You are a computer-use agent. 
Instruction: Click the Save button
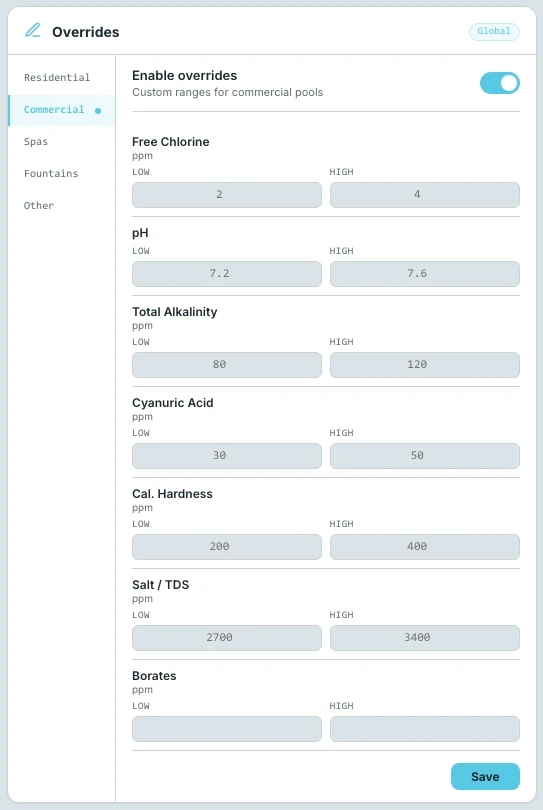485,776
